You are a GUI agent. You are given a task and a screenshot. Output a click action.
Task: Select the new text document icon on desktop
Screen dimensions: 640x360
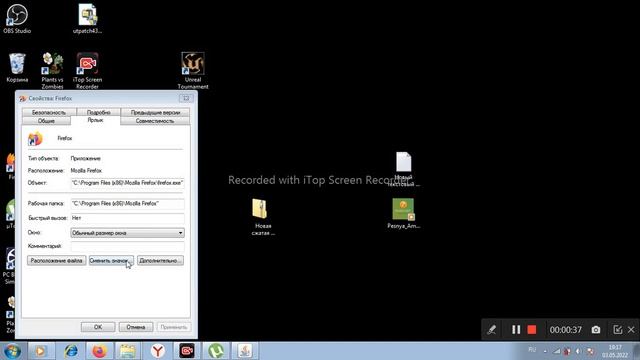pyautogui.click(x=403, y=169)
